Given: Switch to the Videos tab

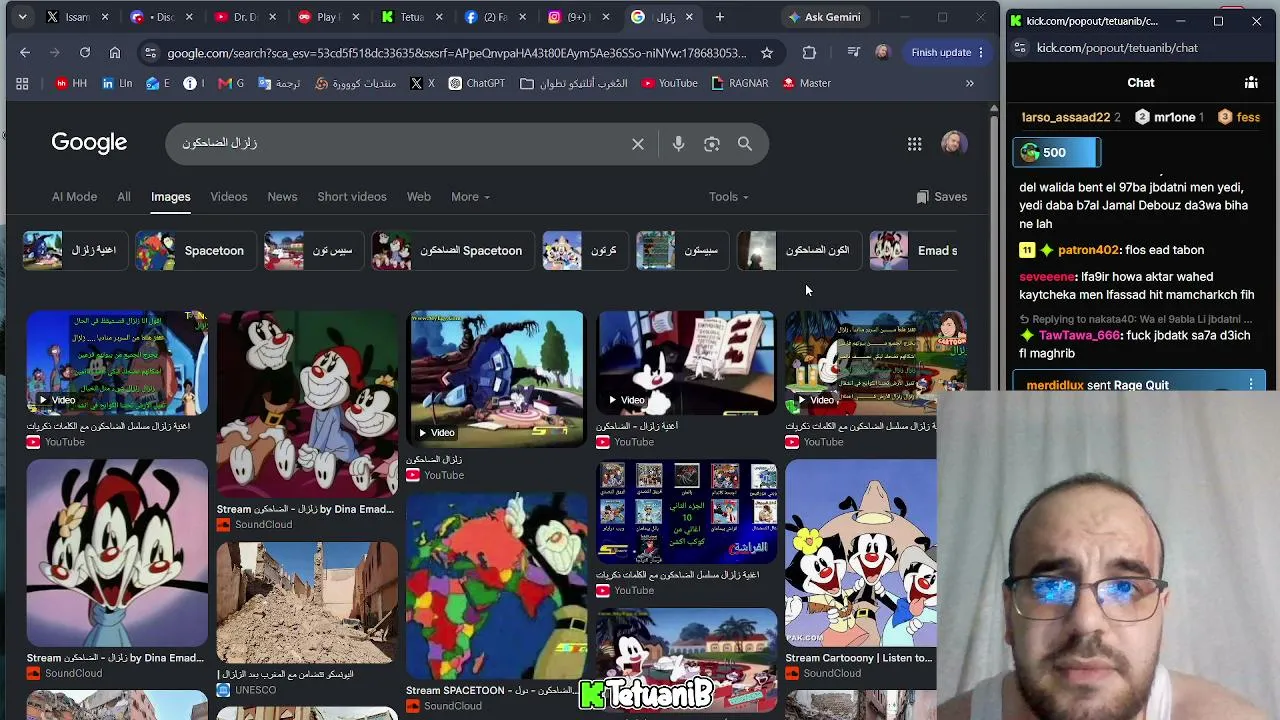Looking at the screenshot, I should 229,197.
